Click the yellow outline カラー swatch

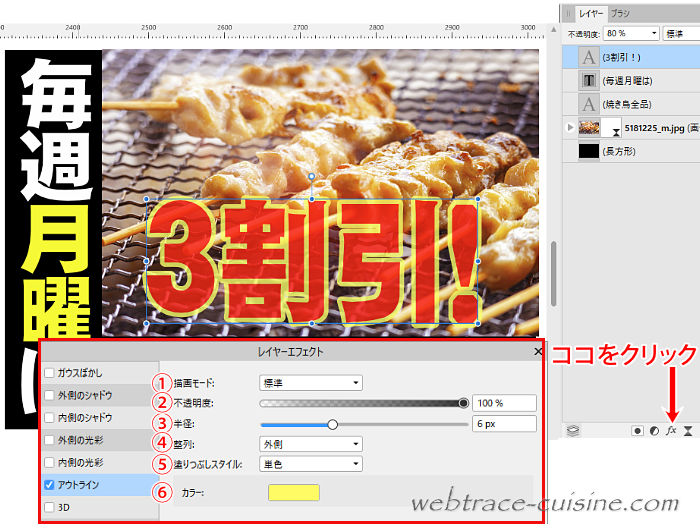point(293,492)
